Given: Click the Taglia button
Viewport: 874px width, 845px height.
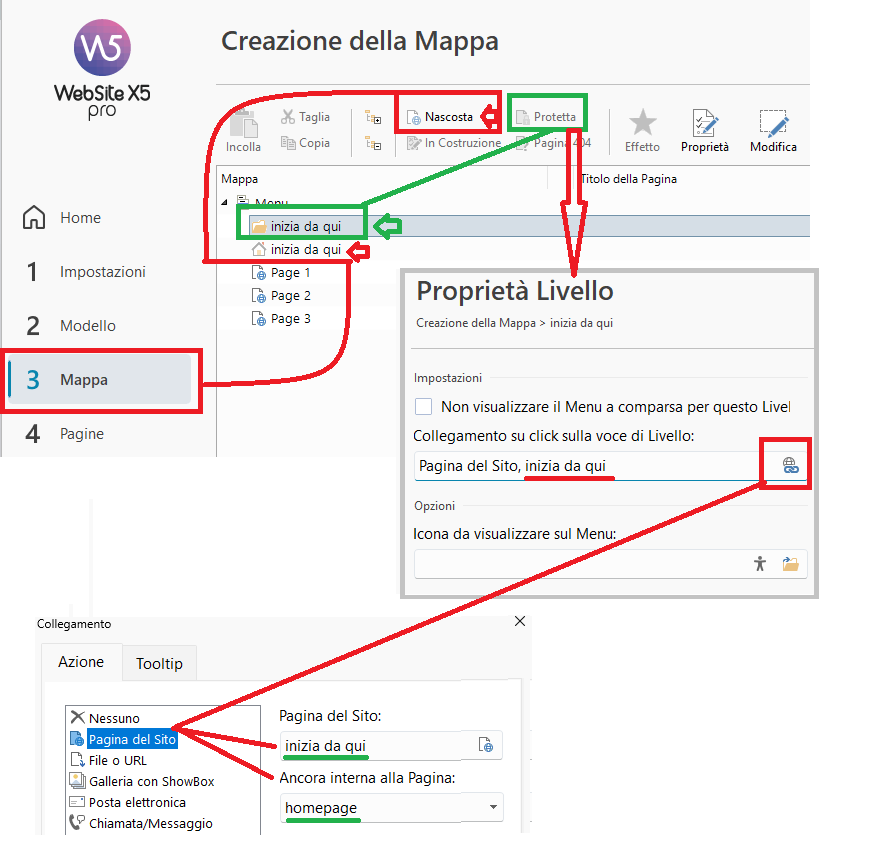Looking at the screenshot, I should 305,117.
